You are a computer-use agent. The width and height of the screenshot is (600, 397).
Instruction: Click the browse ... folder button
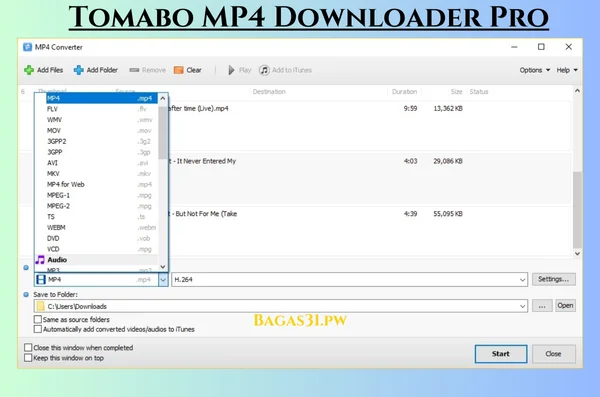pyautogui.click(x=542, y=306)
